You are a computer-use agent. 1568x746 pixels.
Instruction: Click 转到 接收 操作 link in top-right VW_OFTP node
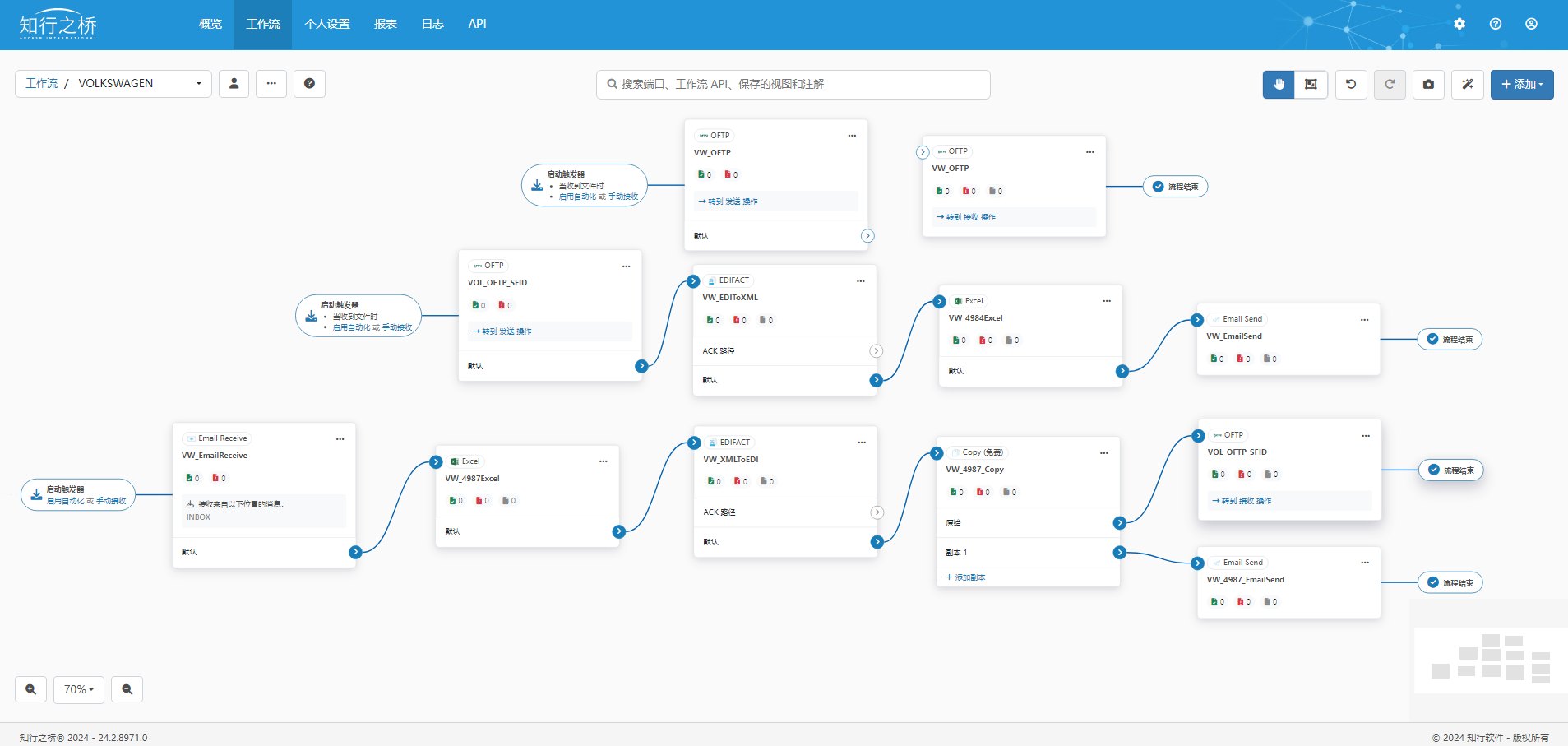(x=966, y=217)
